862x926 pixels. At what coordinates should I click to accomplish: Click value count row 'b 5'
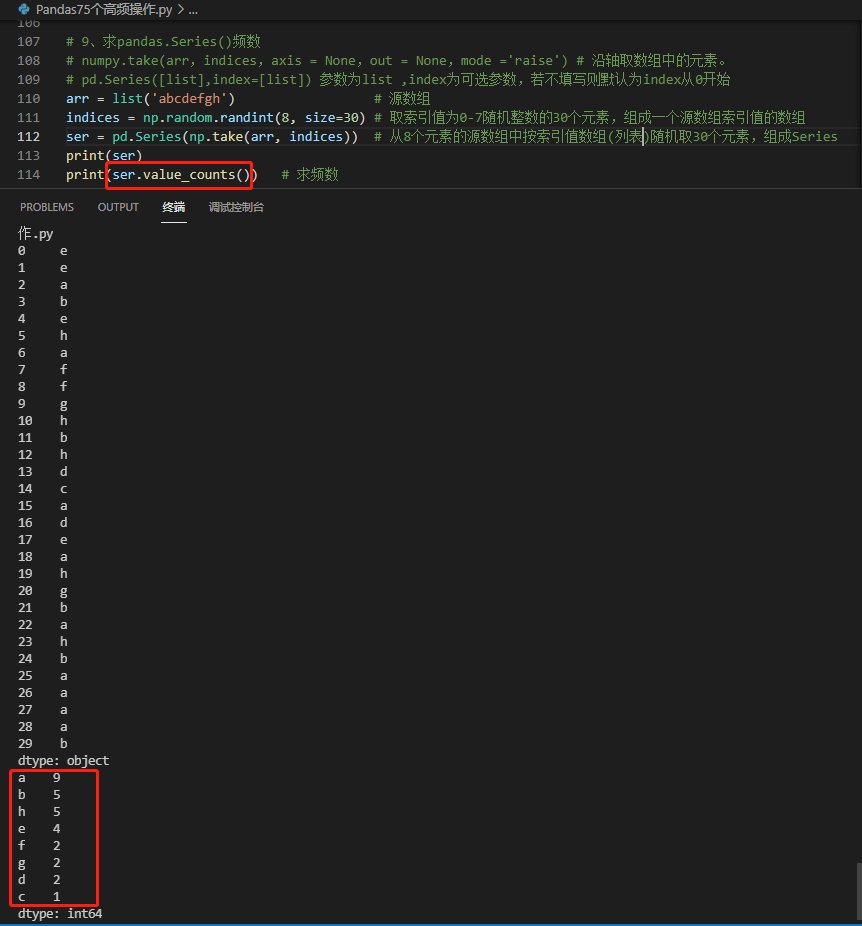[39, 795]
